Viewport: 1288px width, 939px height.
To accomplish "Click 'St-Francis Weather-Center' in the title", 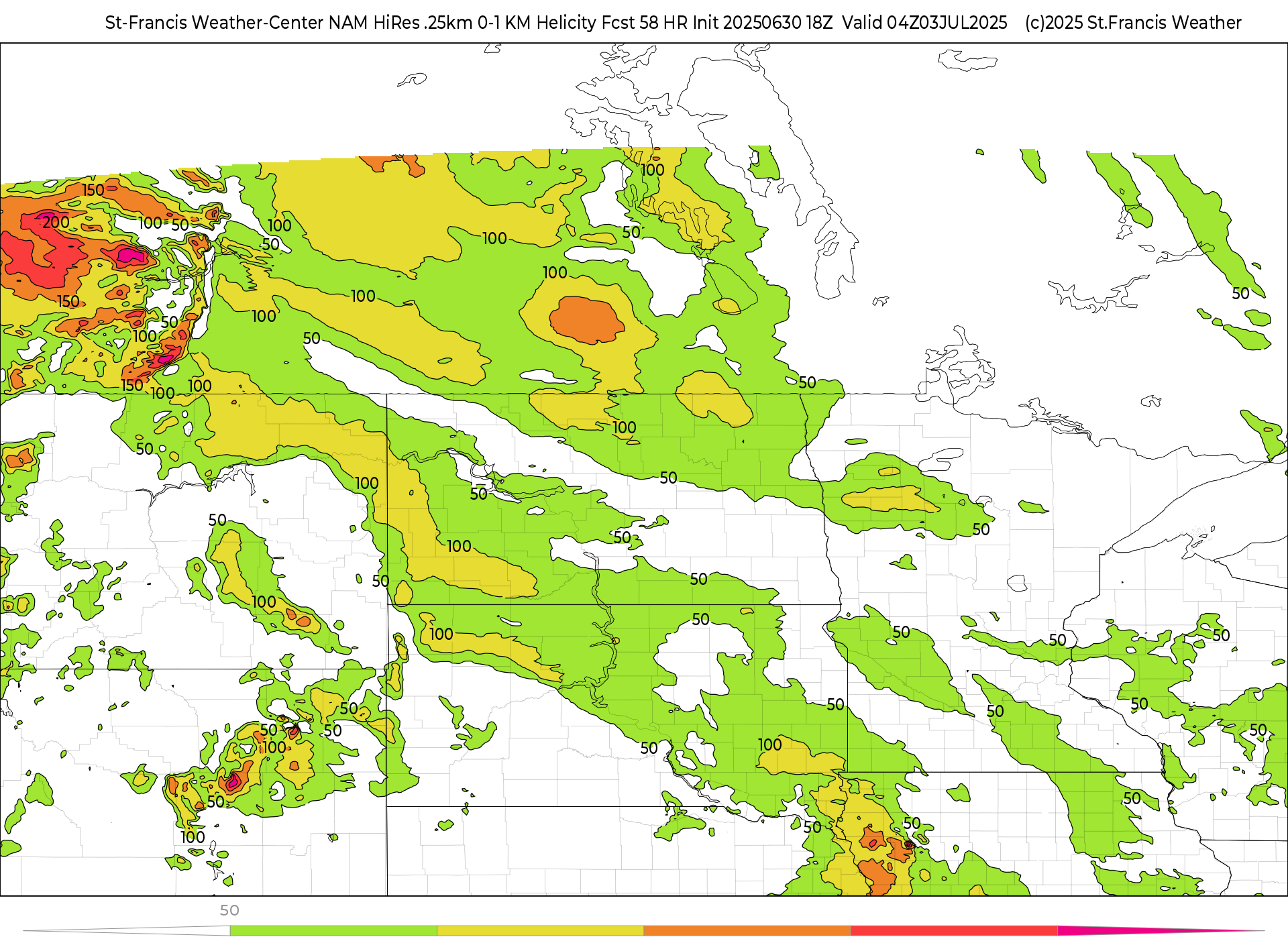I will coord(215,23).
